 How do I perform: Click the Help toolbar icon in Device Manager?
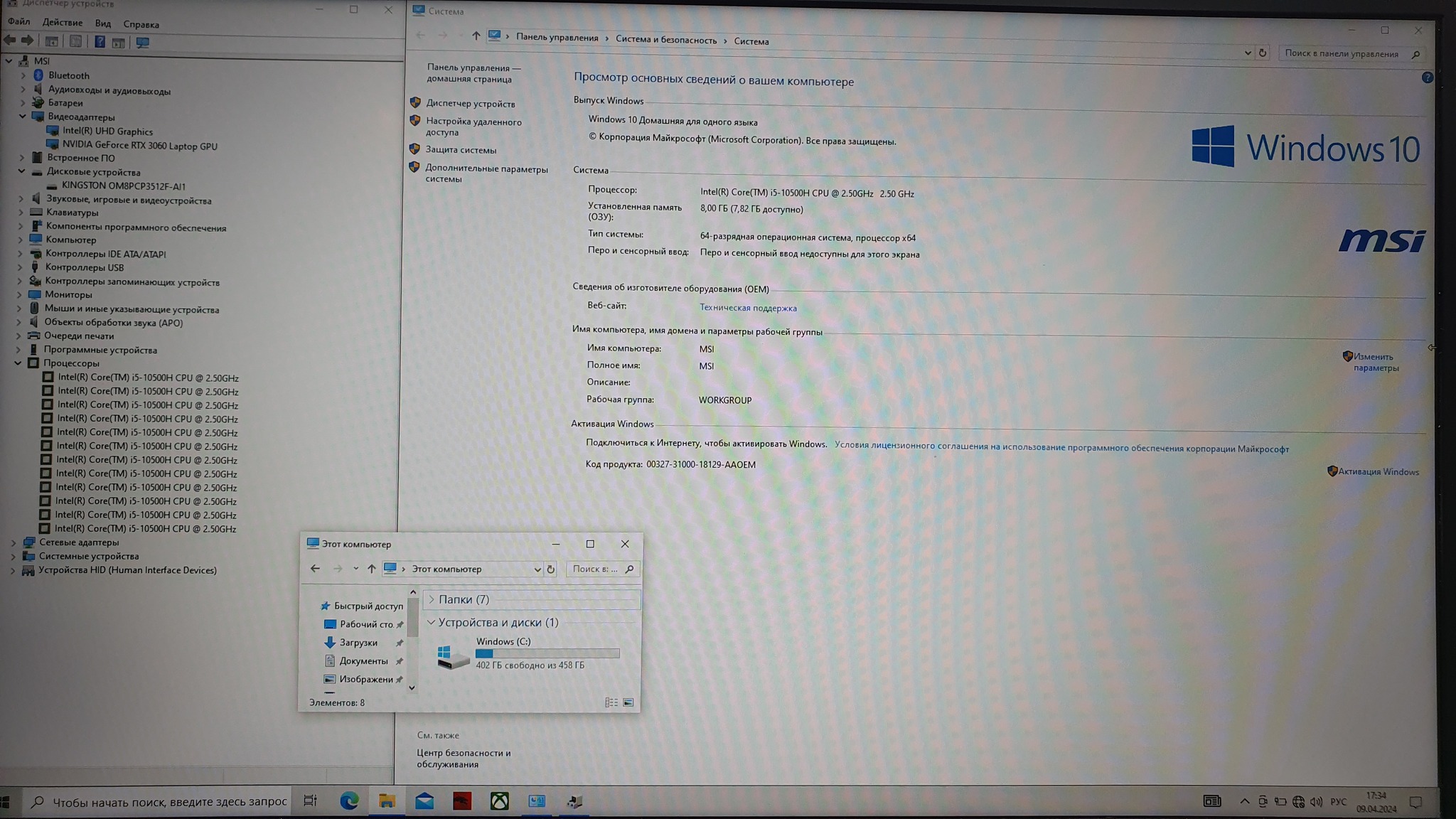[x=100, y=43]
